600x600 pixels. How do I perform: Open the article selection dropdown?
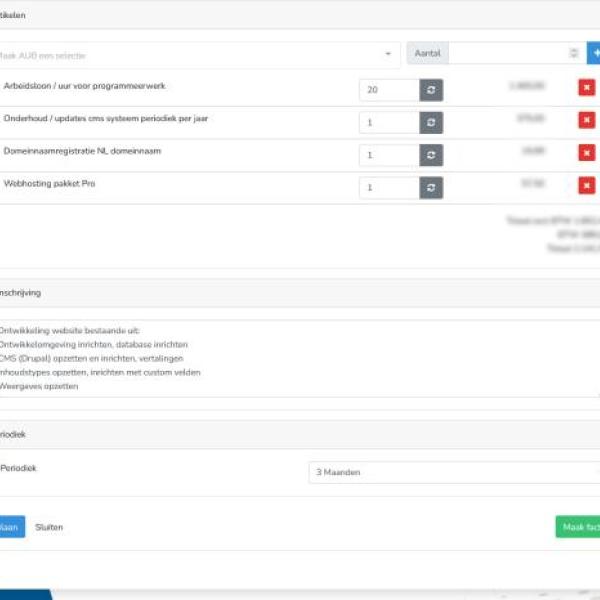tap(198, 54)
